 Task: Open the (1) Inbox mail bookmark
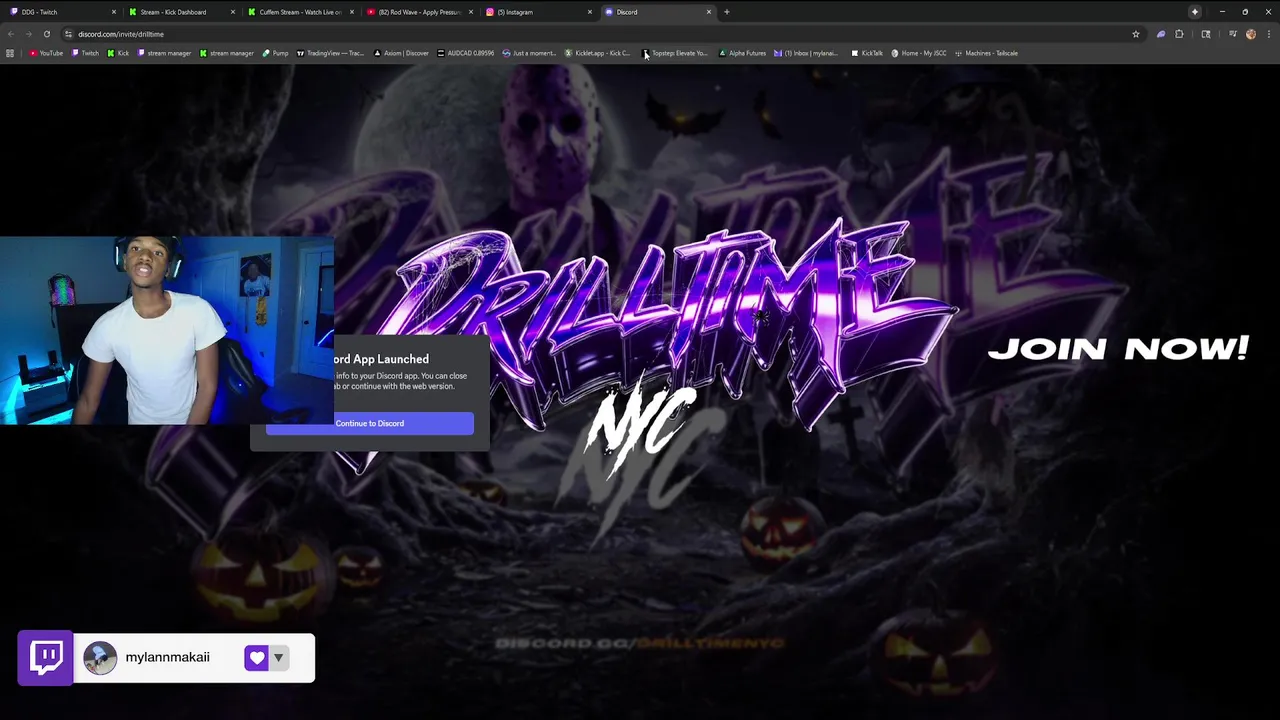(806, 53)
